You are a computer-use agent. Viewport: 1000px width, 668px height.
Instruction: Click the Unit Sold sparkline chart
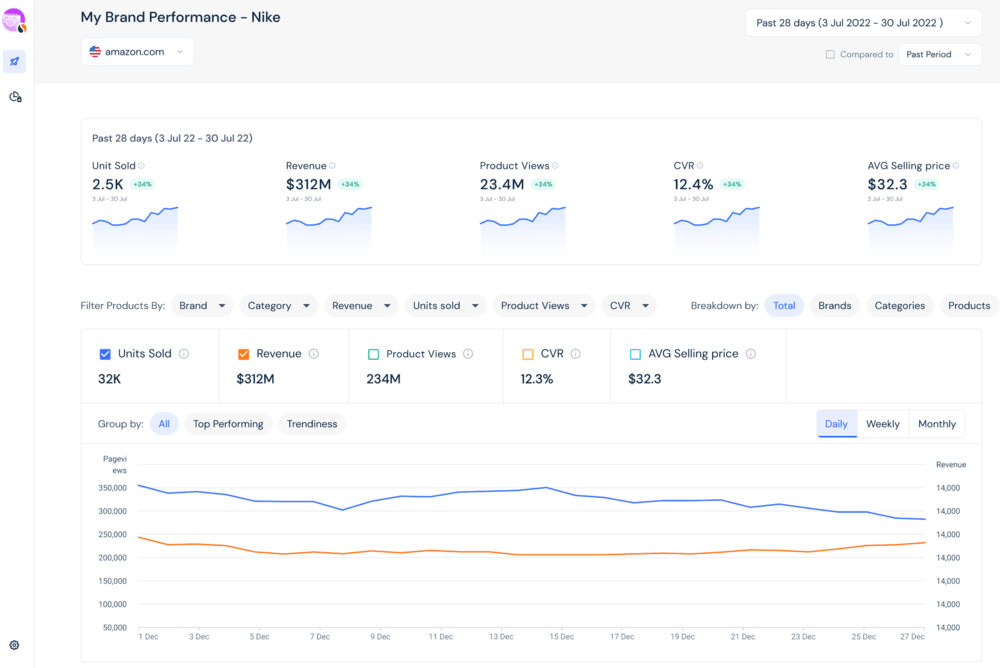(x=135, y=228)
